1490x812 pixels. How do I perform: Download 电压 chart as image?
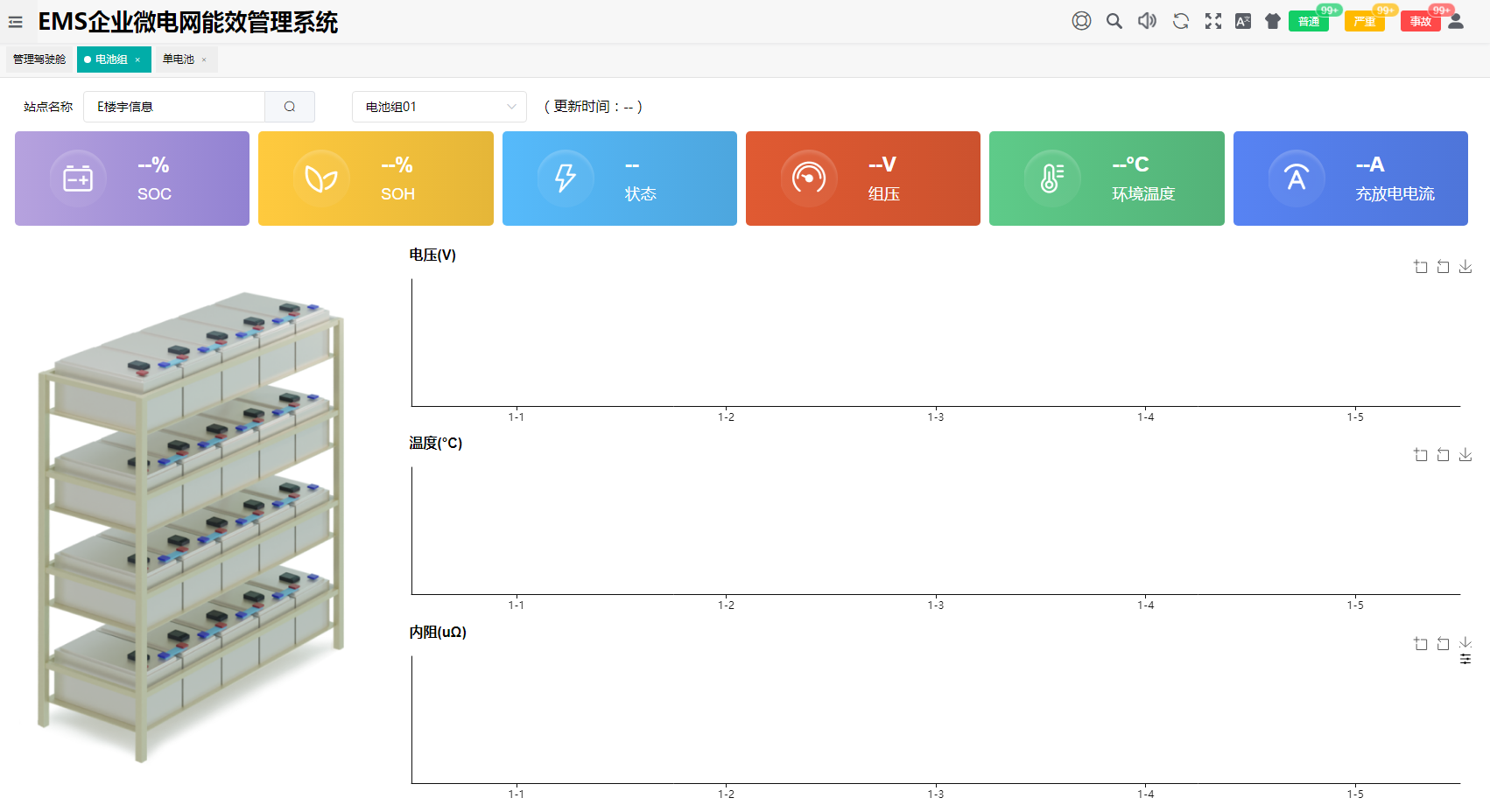[1465, 267]
